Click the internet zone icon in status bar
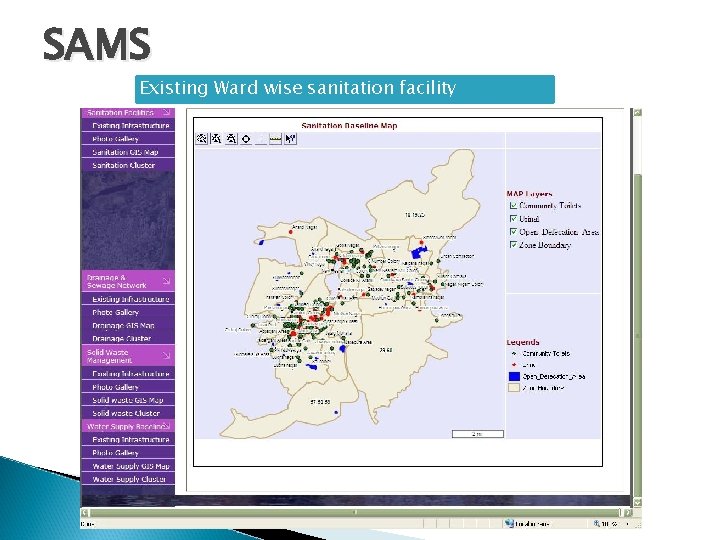 509,523
